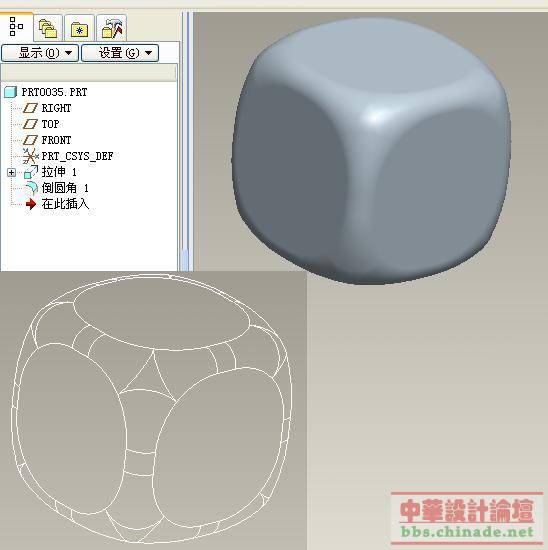The width and height of the screenshot is (548, 550).
Task: Open the Favorites tab with tools icon
Action: tap(112, 28)
